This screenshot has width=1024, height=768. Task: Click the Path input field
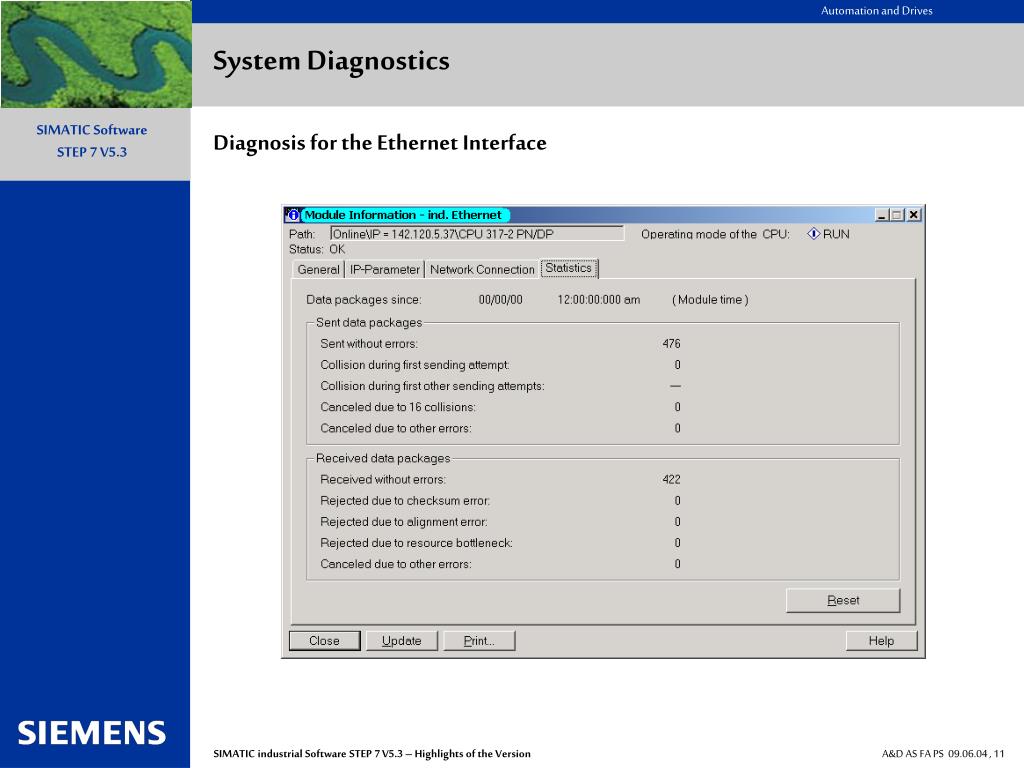tap(477, 234)
